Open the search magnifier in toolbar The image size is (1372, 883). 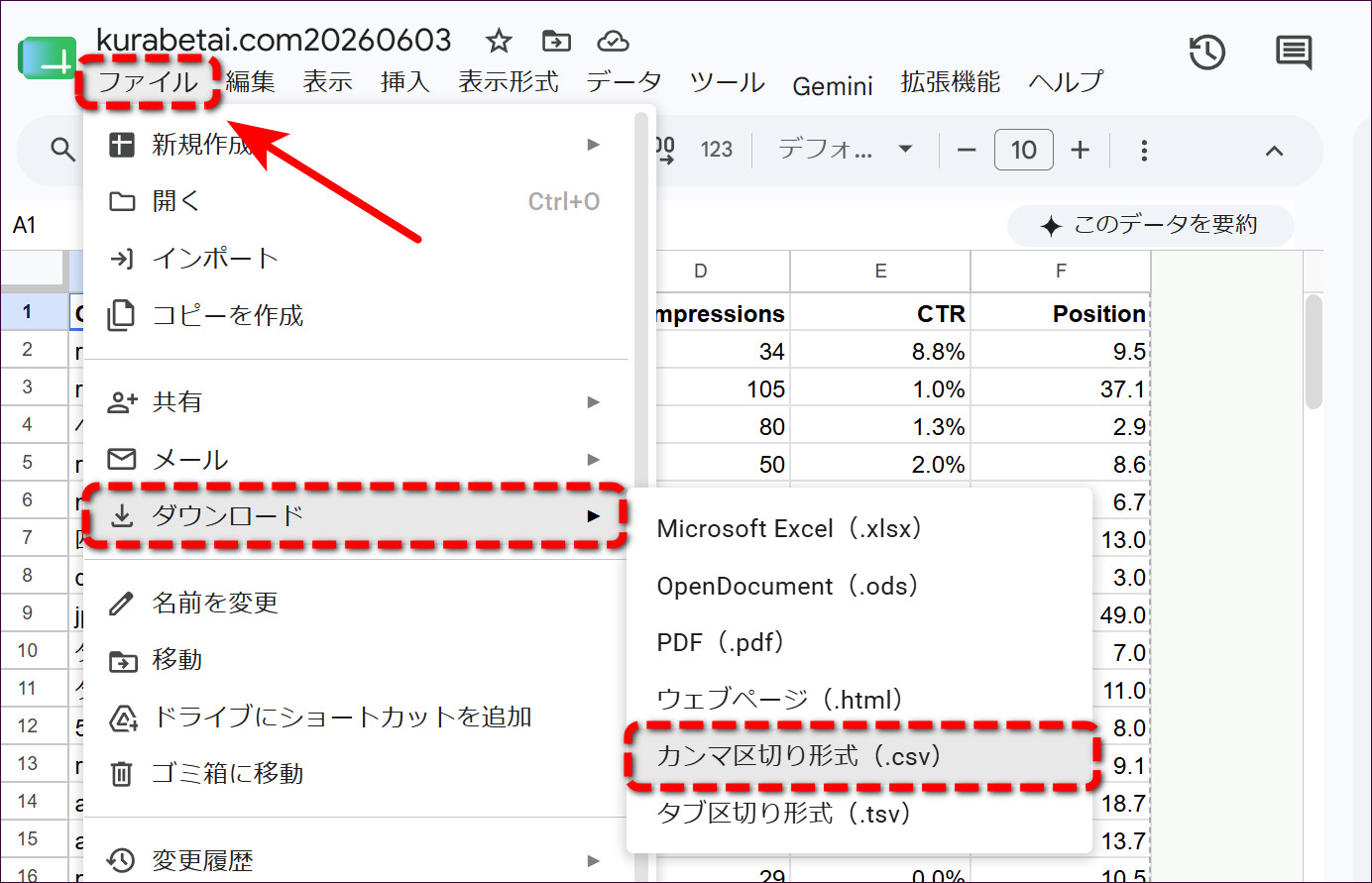tap(62, 150)
